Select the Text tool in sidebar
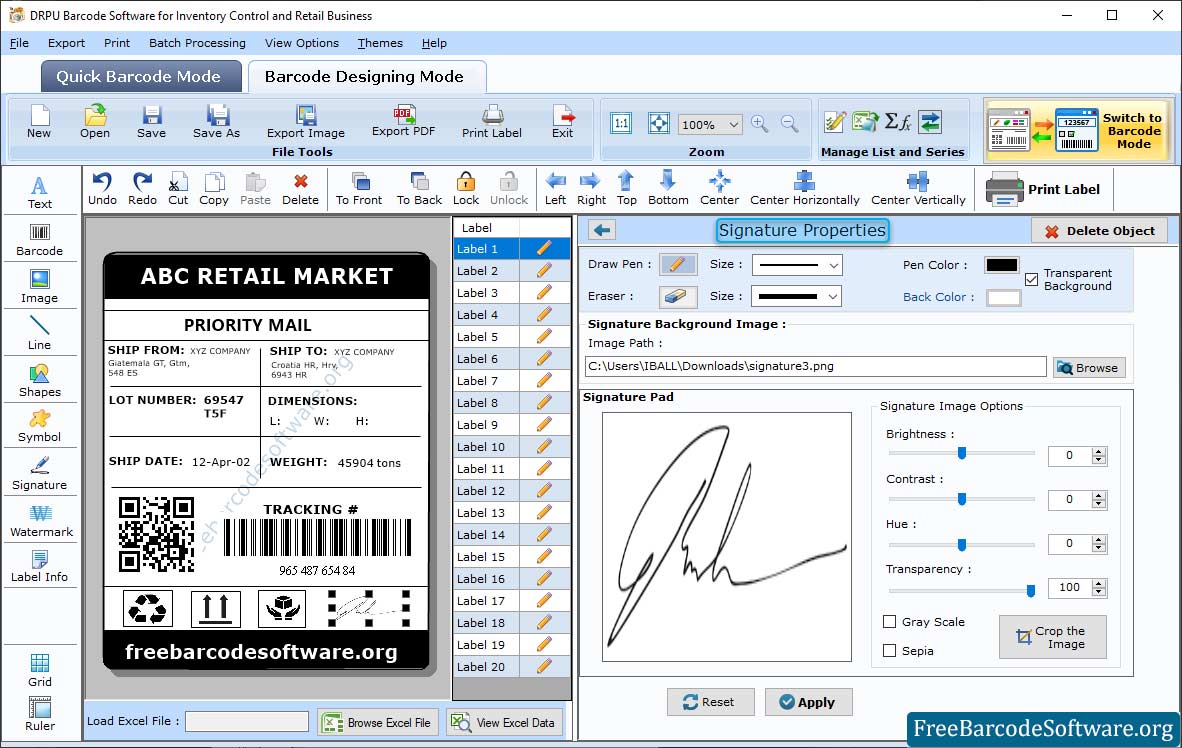This screenshot has height=748, width=1182. pos(40,192)
